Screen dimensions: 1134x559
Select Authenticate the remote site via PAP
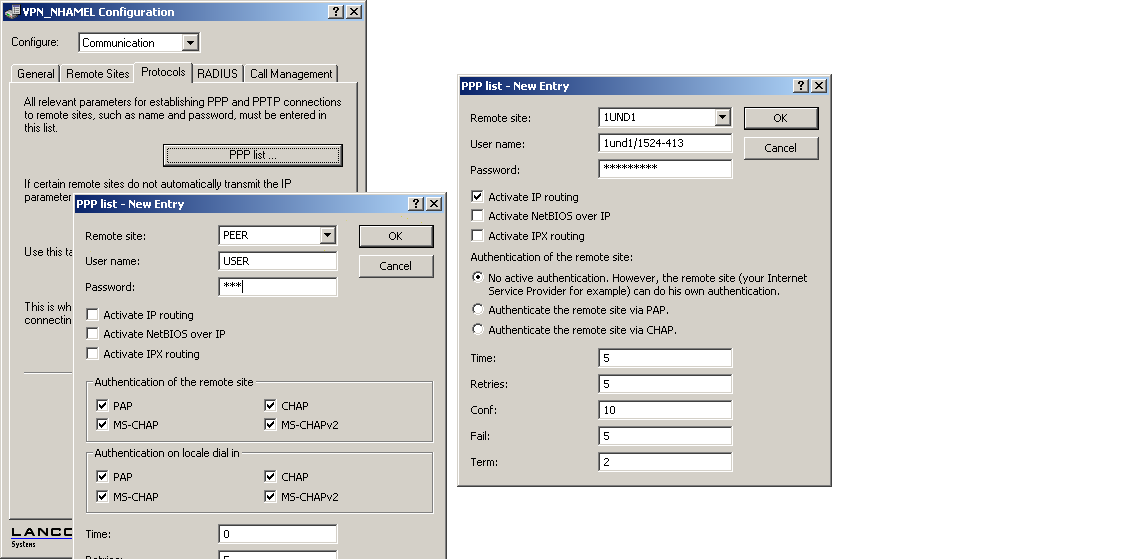click(x=478, y=310)
